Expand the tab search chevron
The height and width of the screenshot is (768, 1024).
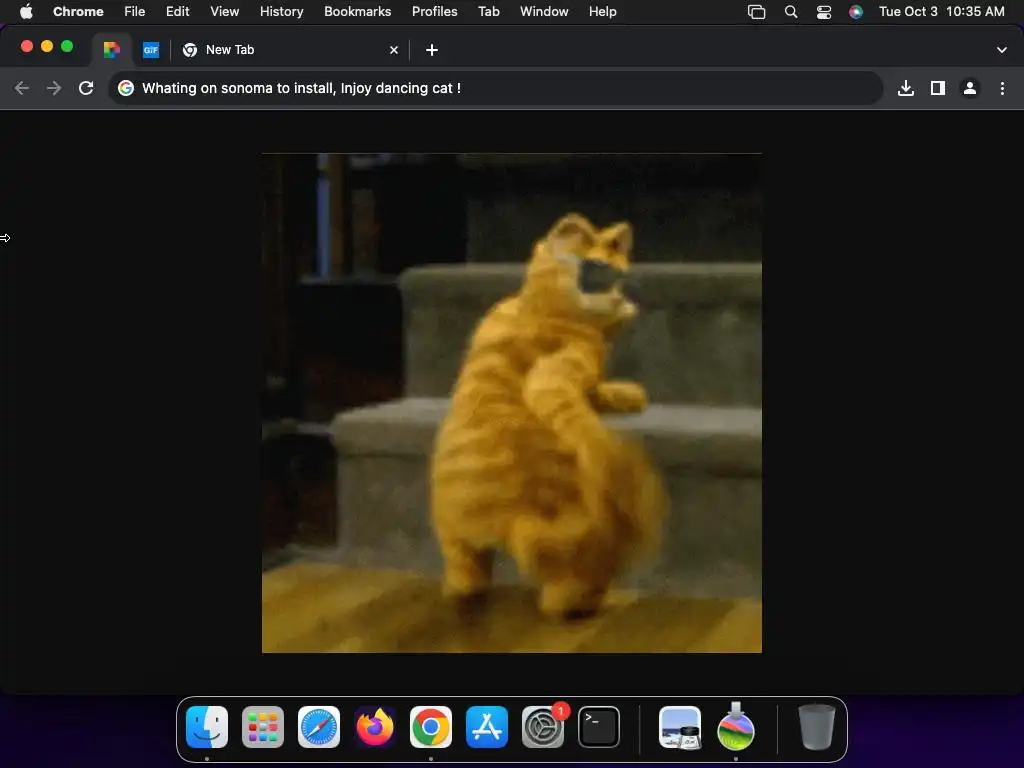[1001, 50]
